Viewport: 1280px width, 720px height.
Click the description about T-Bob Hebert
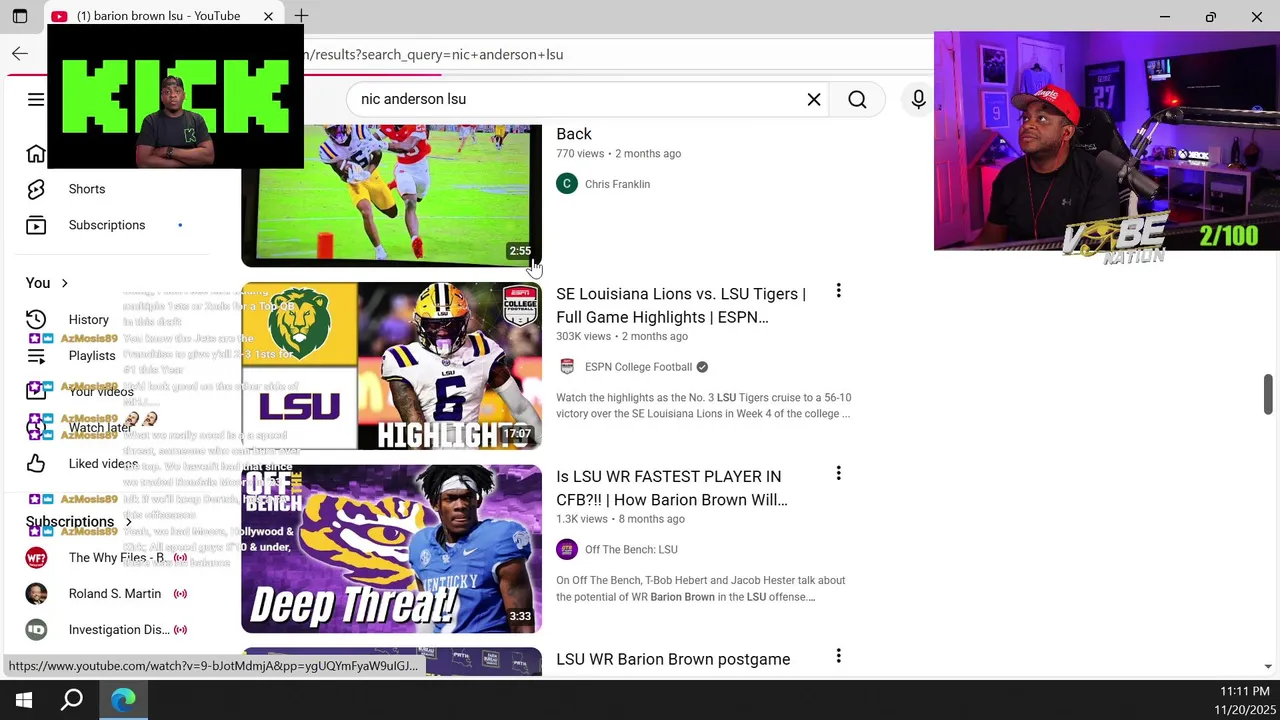(701, 588)
